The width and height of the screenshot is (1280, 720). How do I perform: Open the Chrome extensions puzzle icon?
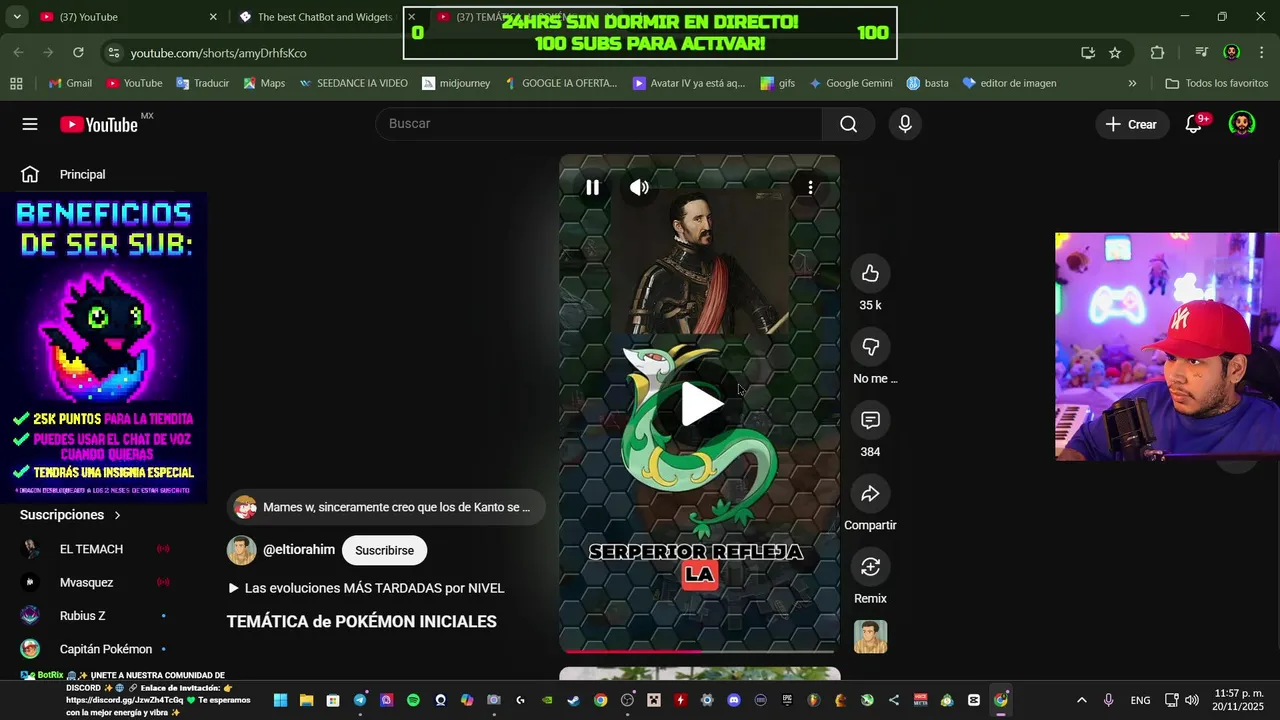pyautogui.click(x=1157, y=53)
